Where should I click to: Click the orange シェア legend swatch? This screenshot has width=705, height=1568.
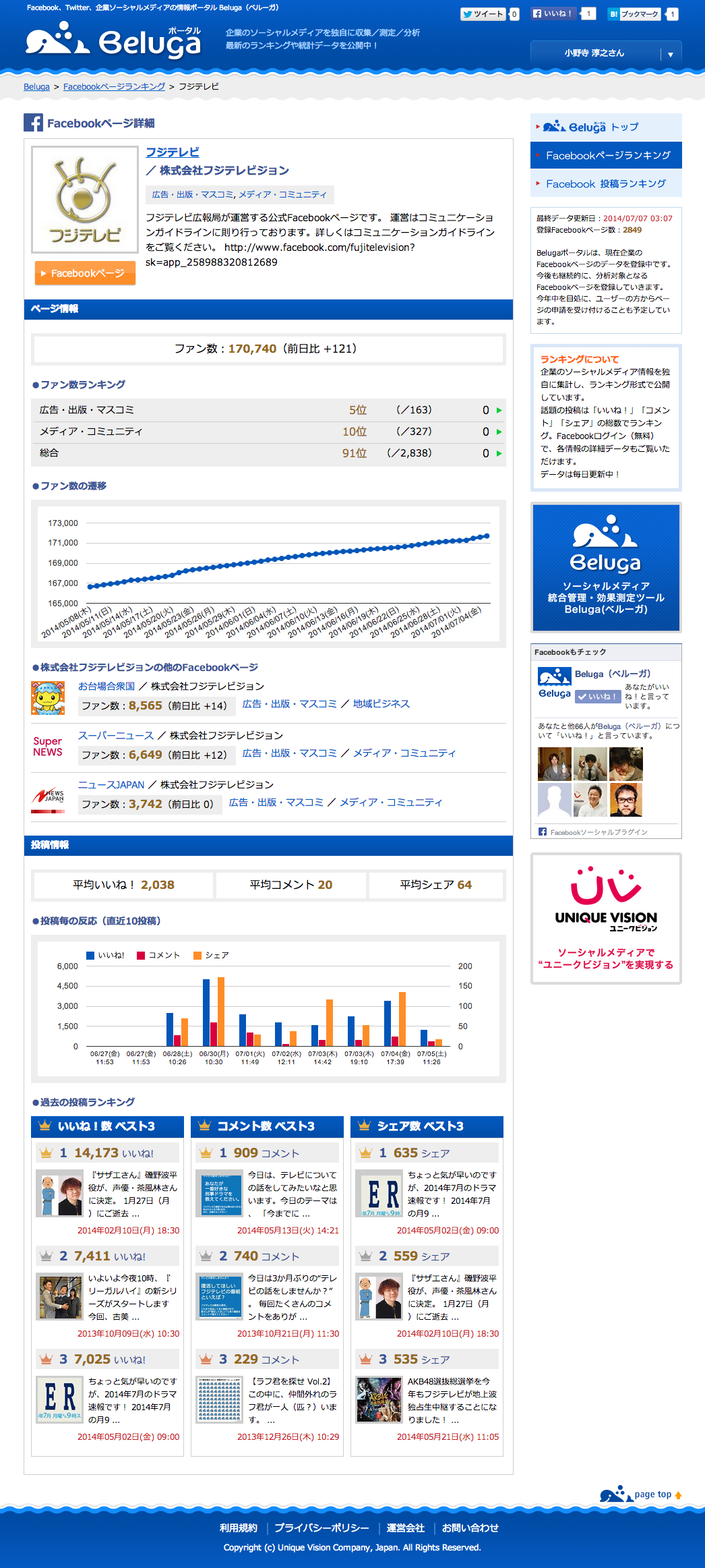point(197,955)
